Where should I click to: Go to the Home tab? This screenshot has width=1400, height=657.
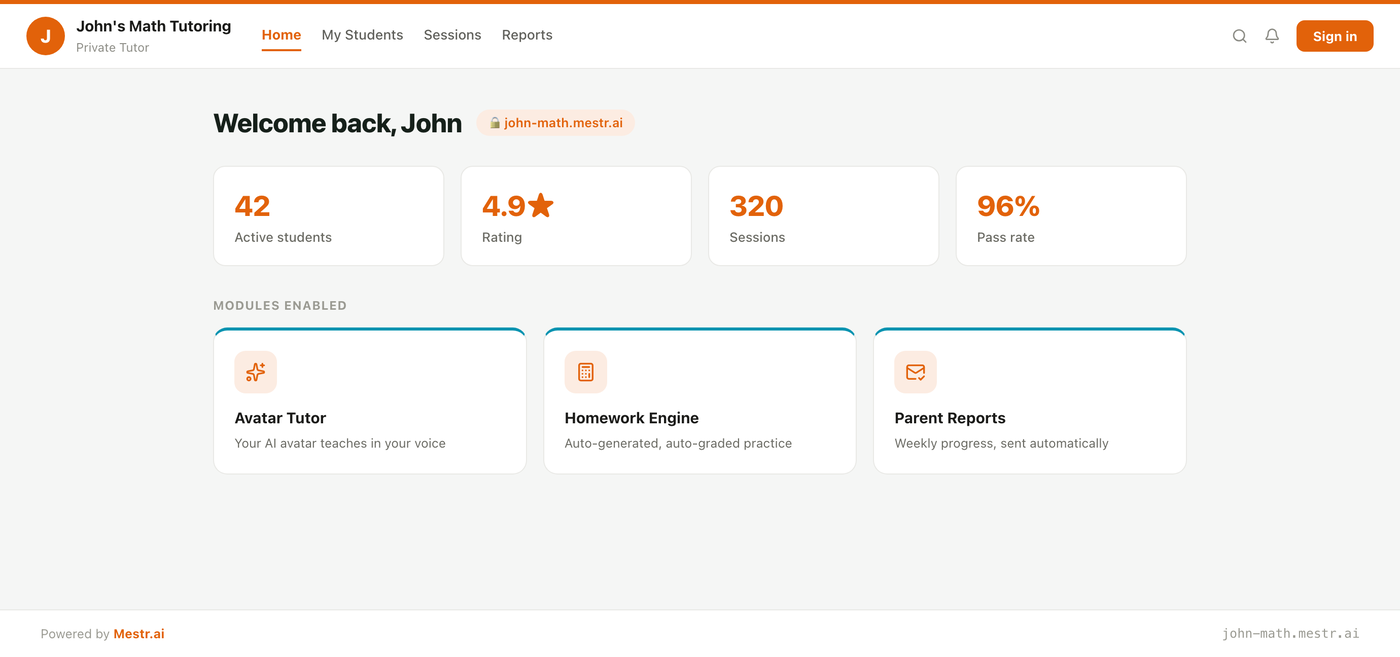tap(281, 35)
